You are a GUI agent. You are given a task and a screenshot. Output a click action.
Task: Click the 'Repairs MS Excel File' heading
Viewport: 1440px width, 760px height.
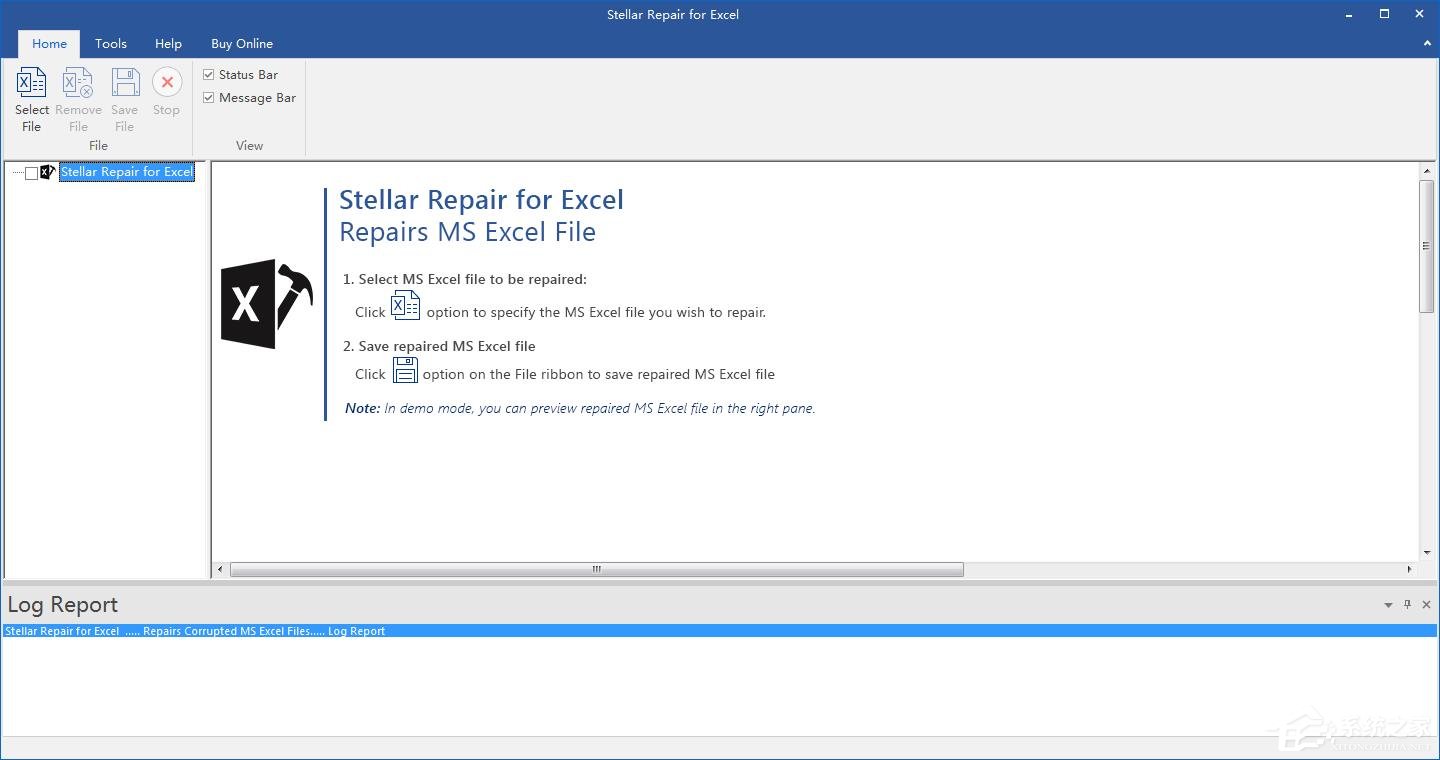[x=467, y=232]
